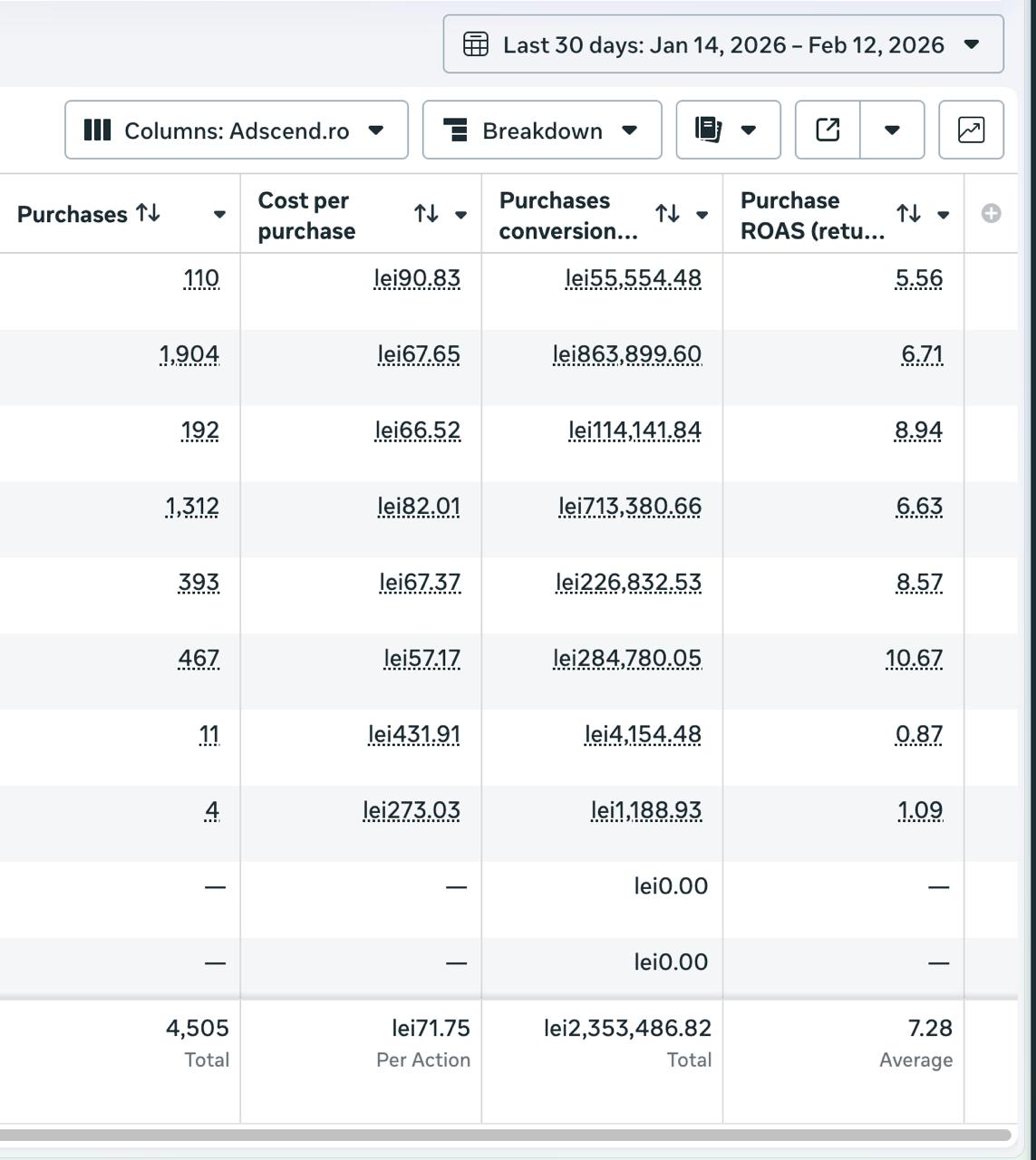Click the Export table data icon
This screenshot has width=1036, height=1160.
[x=828, y=130]
